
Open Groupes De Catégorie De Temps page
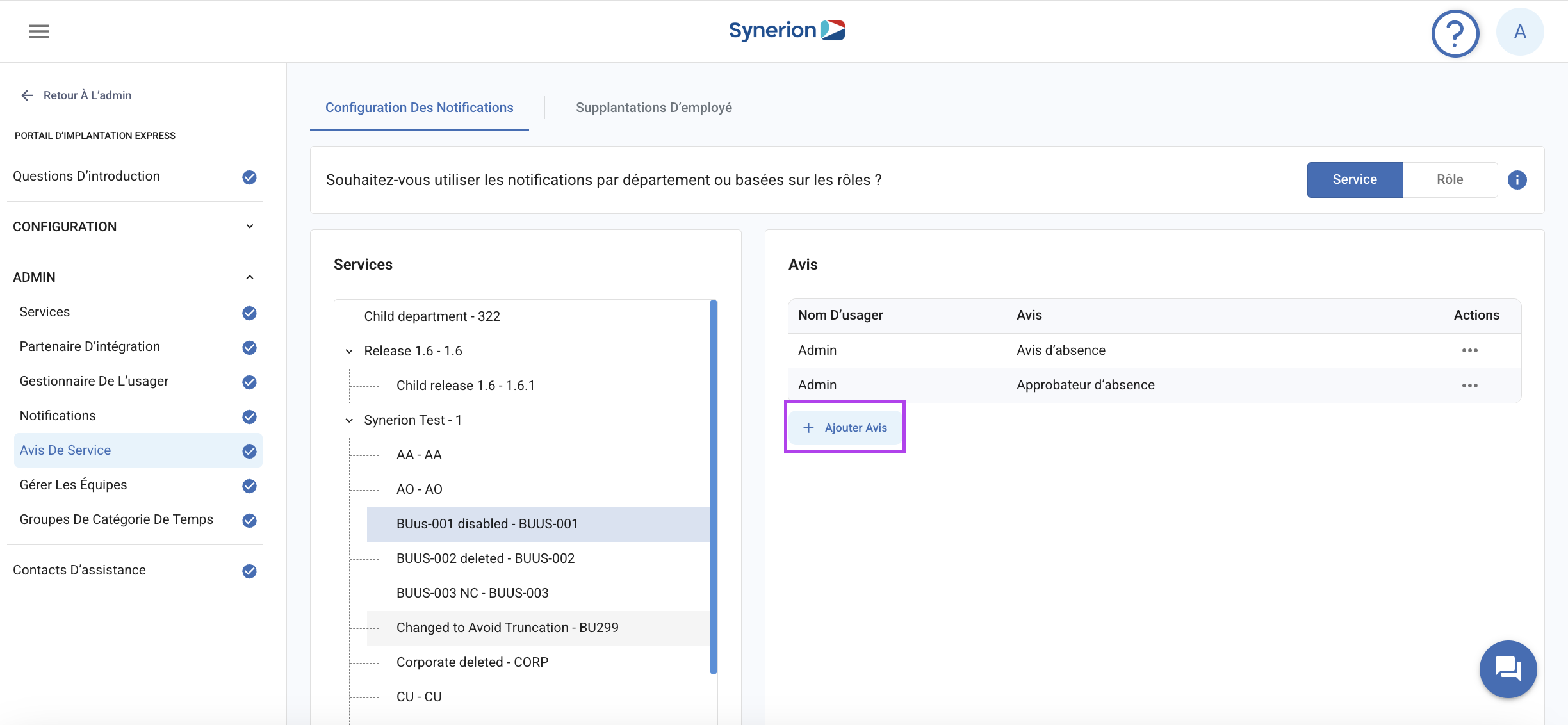point(116,519)
